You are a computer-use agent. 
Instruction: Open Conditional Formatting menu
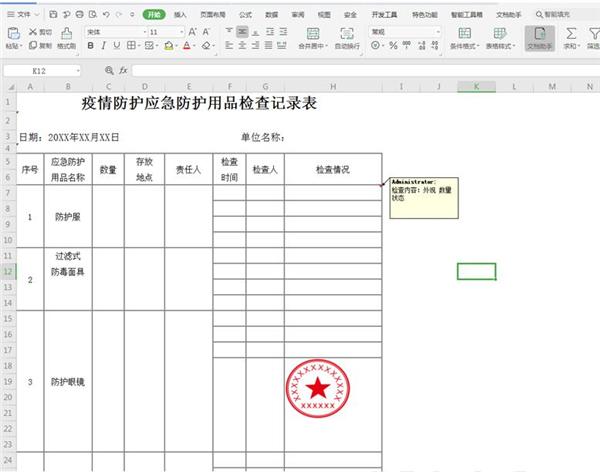[465, 38]
